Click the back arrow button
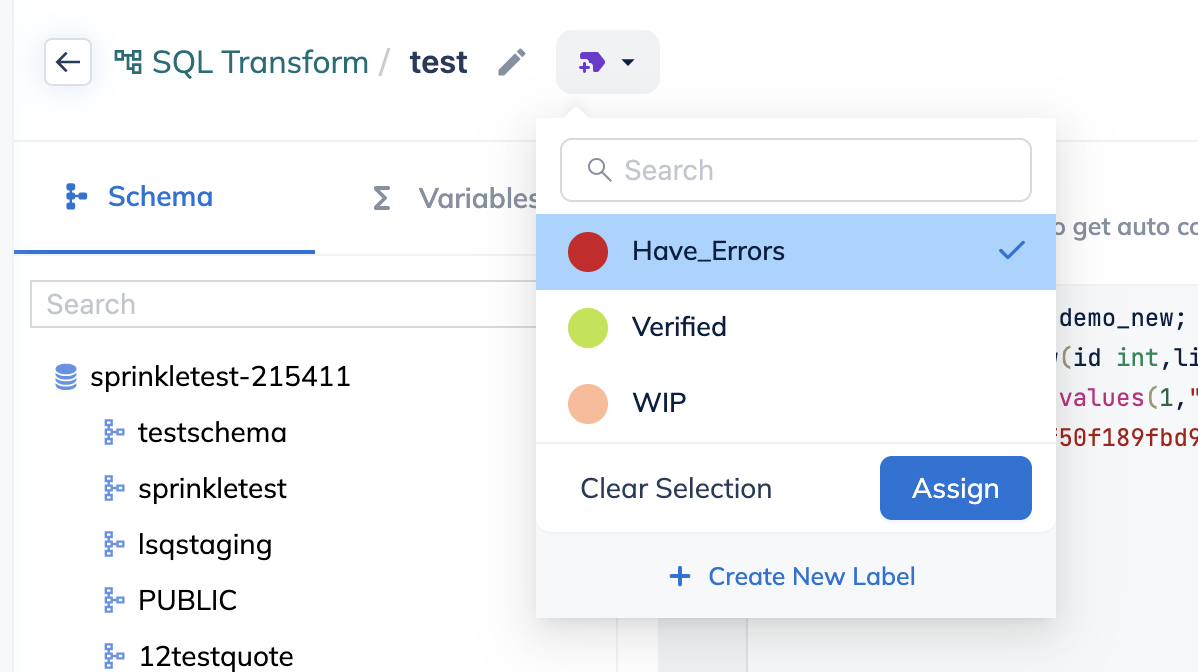Viewport: 1198px width, 672px height. (x=68, y=62)
